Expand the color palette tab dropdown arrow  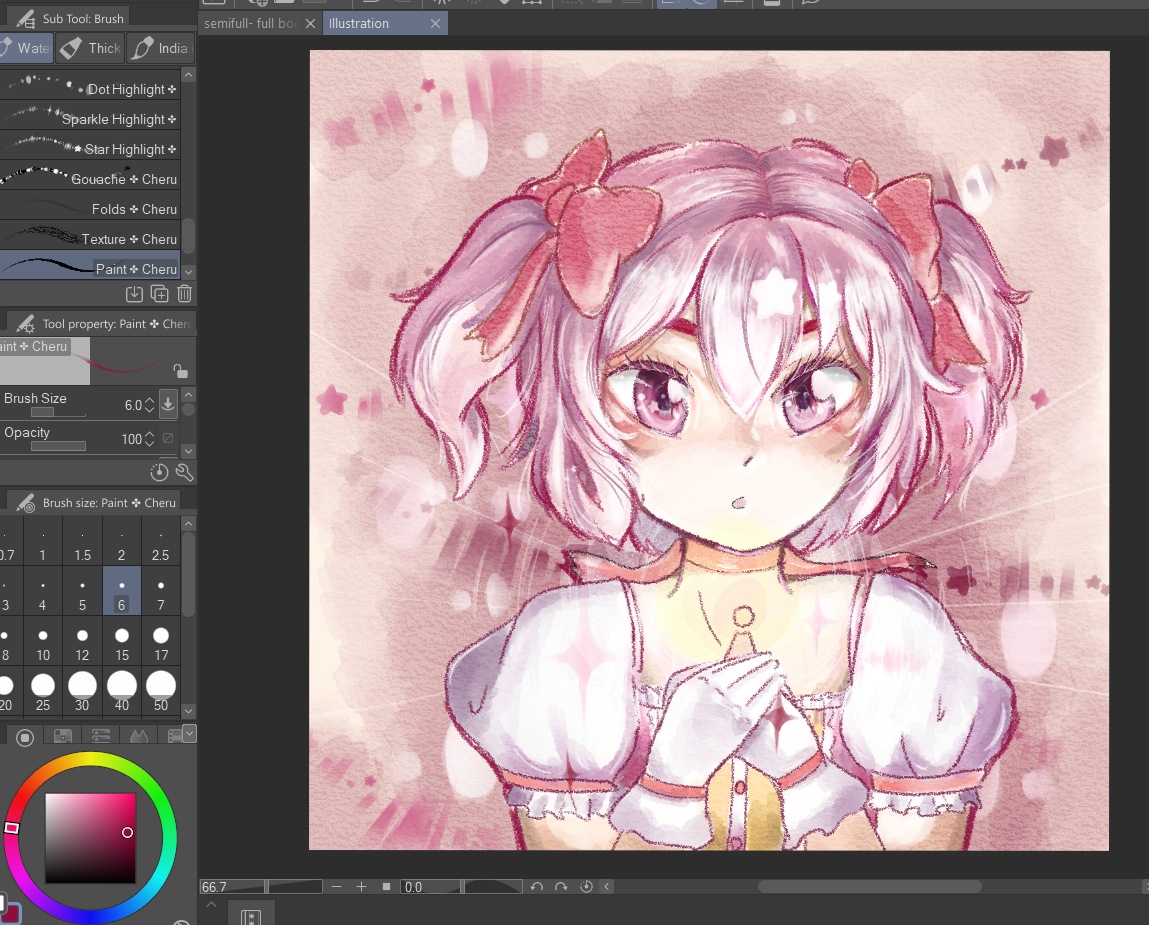click(189, 734)
